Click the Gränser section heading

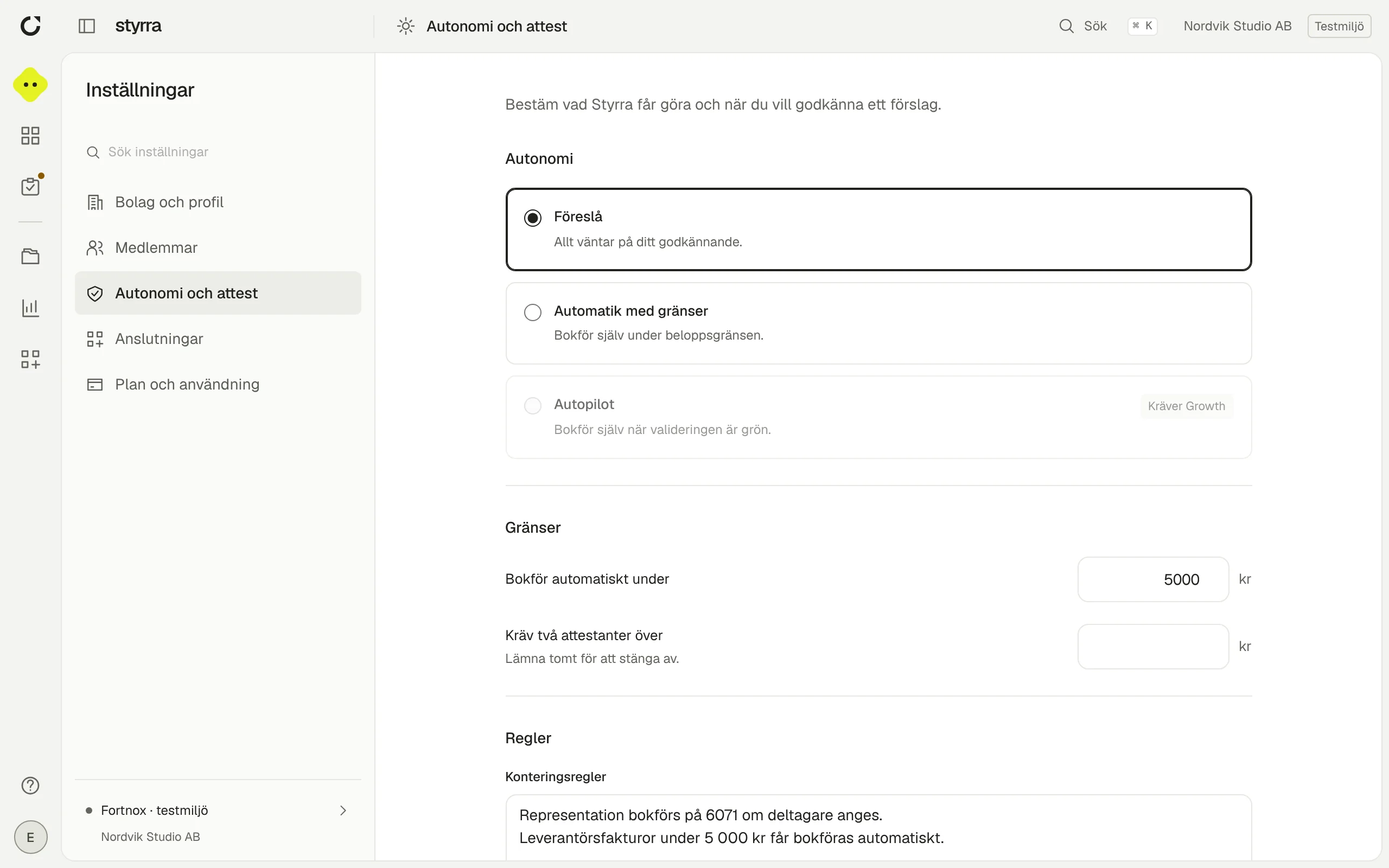point(533,527)
